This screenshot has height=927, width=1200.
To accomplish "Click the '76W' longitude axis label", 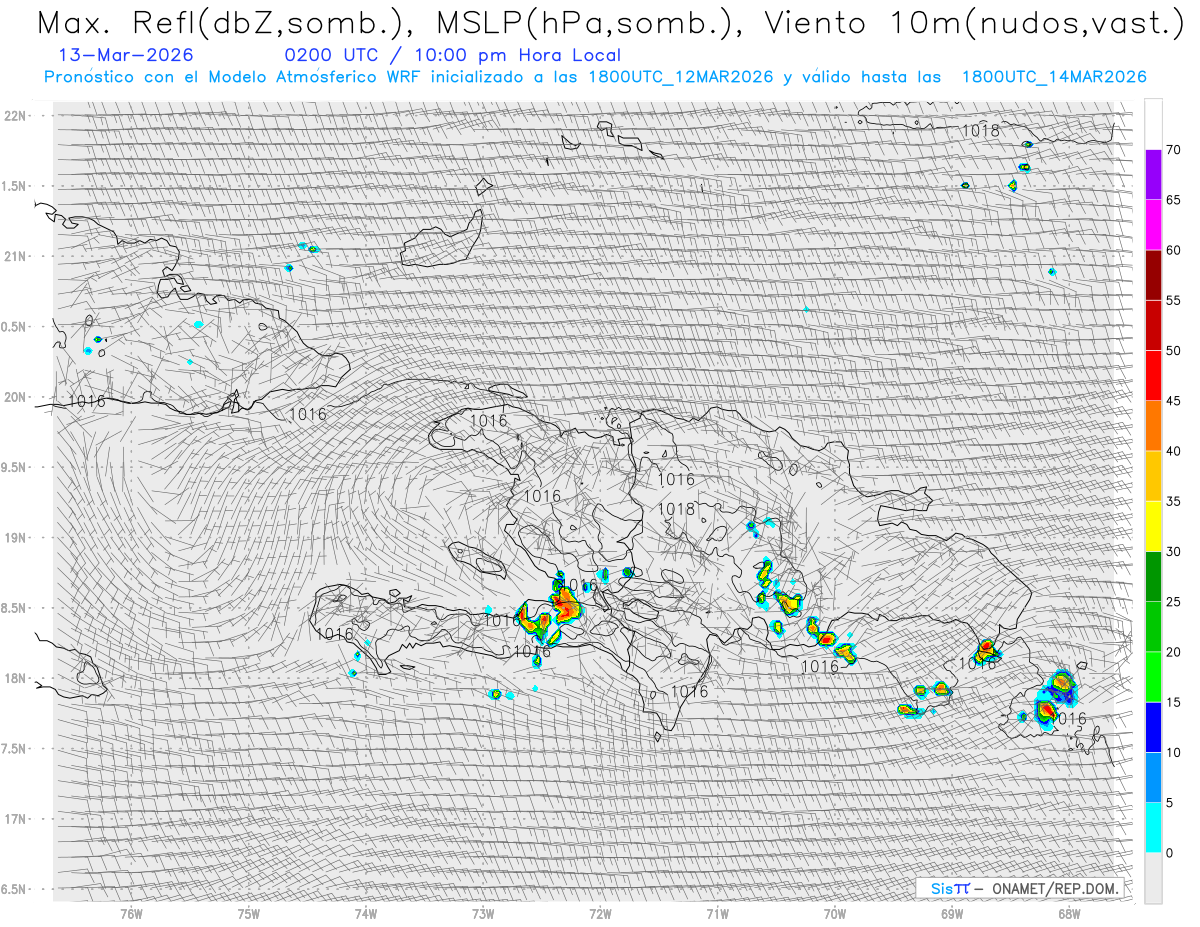I will (131, 912).
